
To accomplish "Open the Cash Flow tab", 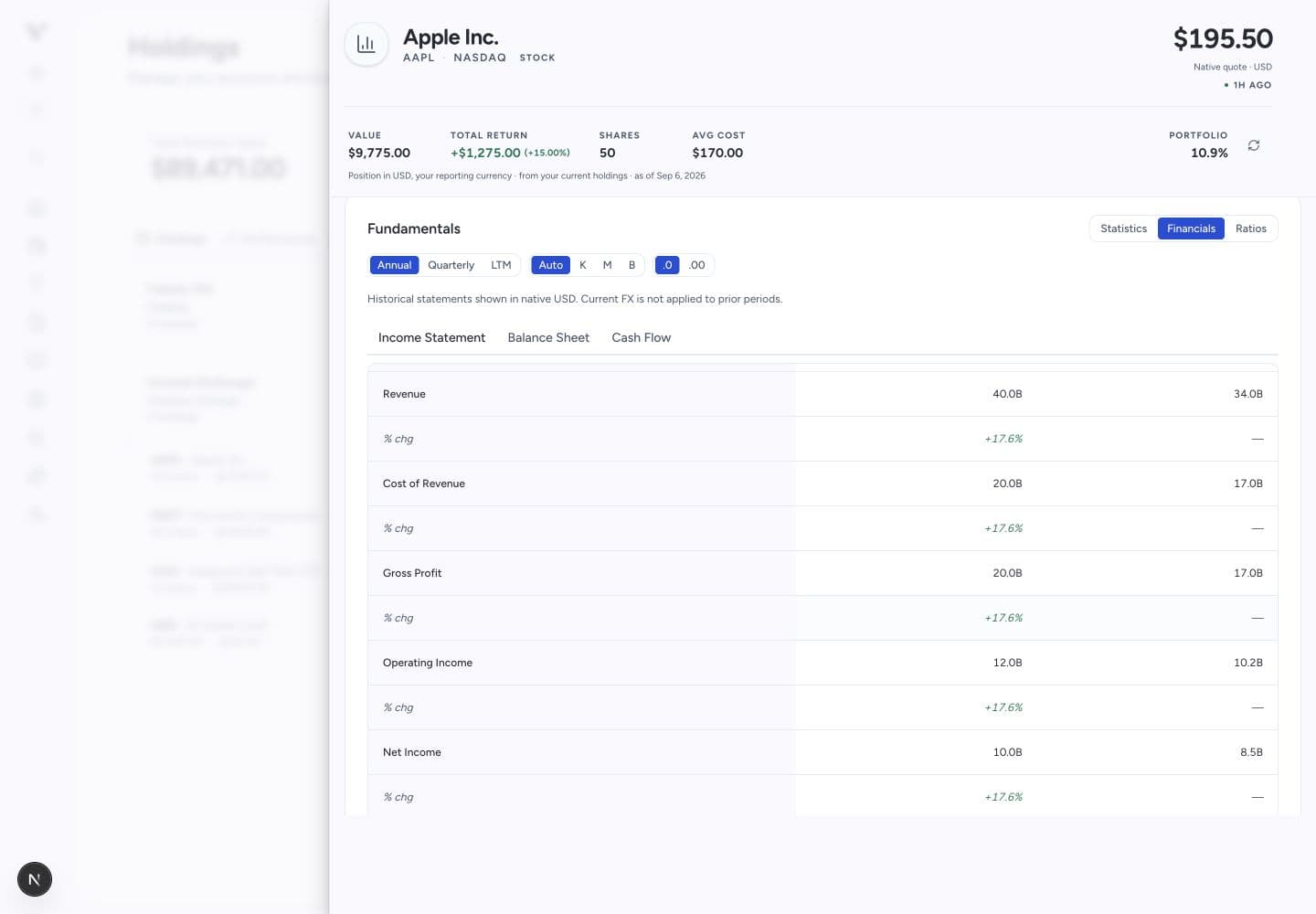I will click(642, 337).
